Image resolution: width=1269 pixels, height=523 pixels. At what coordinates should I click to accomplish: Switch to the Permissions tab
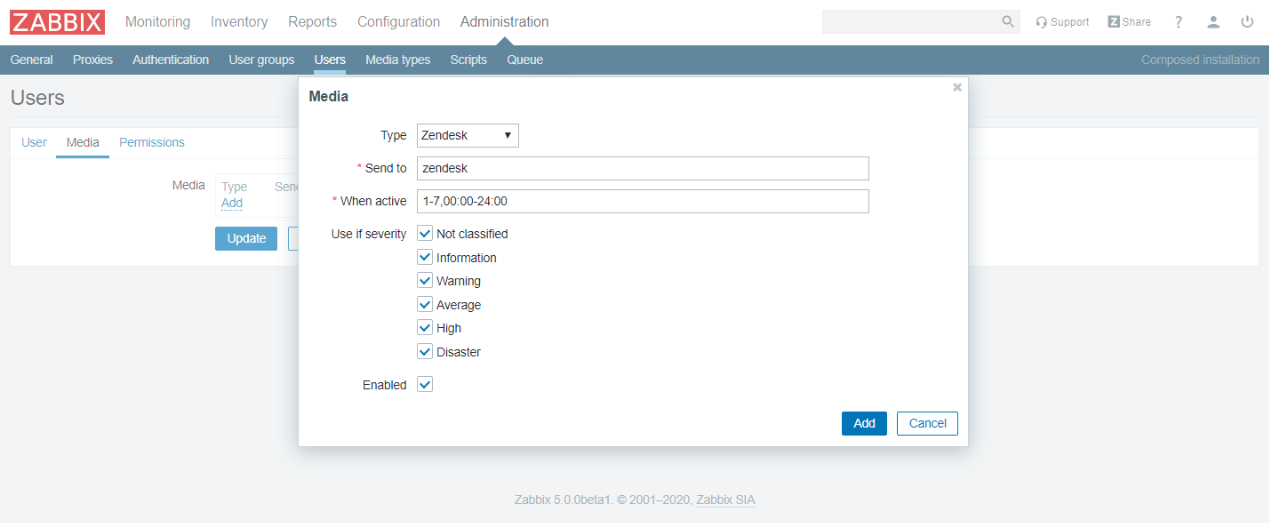(x=152, y=143)
